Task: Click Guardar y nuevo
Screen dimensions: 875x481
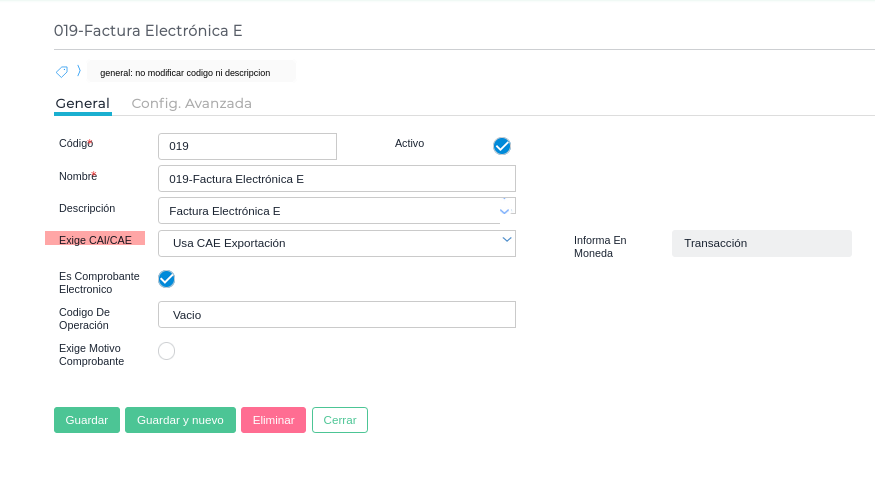Action: 180,420
